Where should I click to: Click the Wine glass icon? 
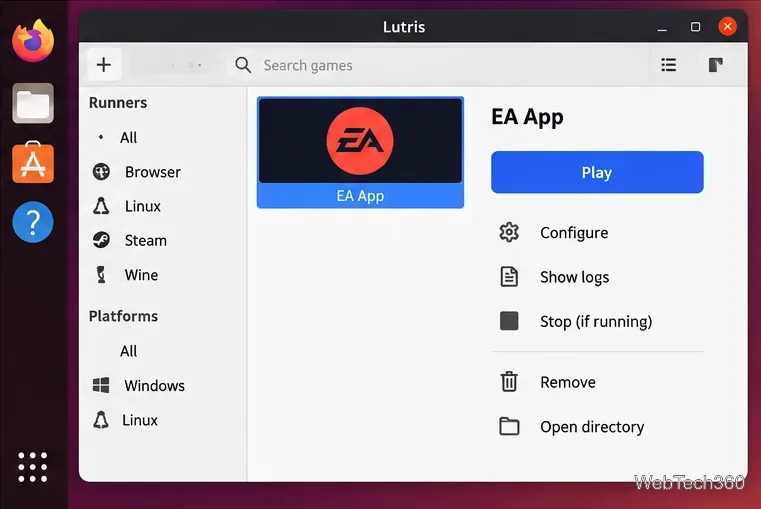pyautogui.click(x=101, y=275)
